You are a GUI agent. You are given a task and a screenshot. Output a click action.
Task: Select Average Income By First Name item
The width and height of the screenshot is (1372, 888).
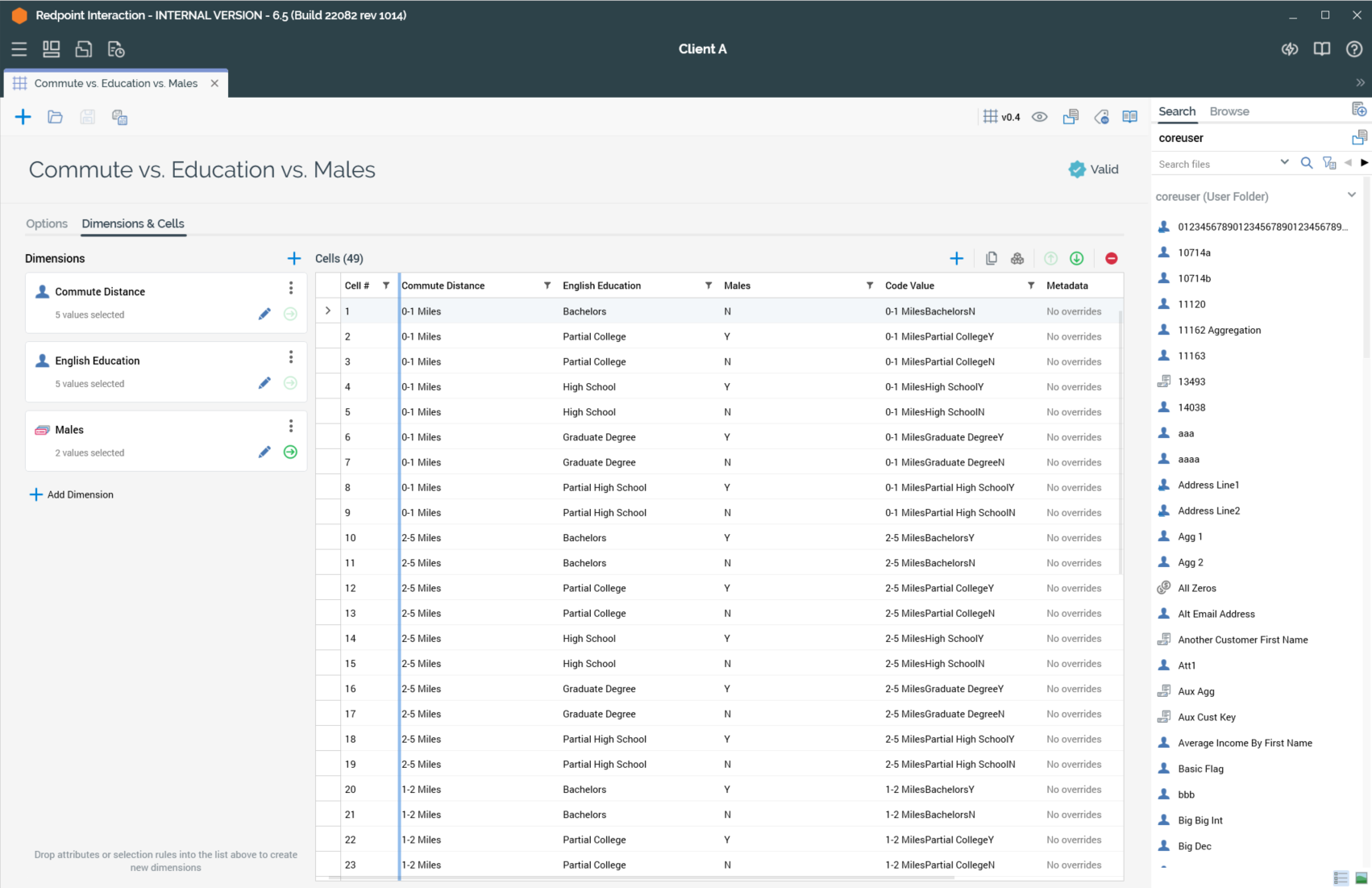(x=1244, y=743)
